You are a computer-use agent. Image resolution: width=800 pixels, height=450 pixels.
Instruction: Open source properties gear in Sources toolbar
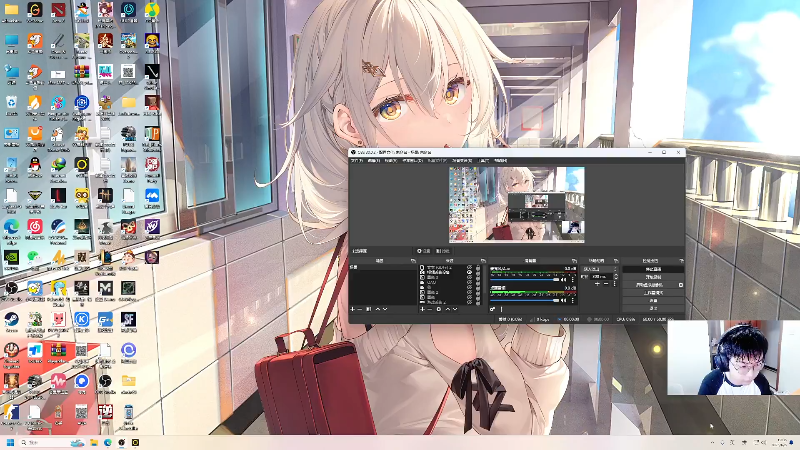[x=439, y=309]
